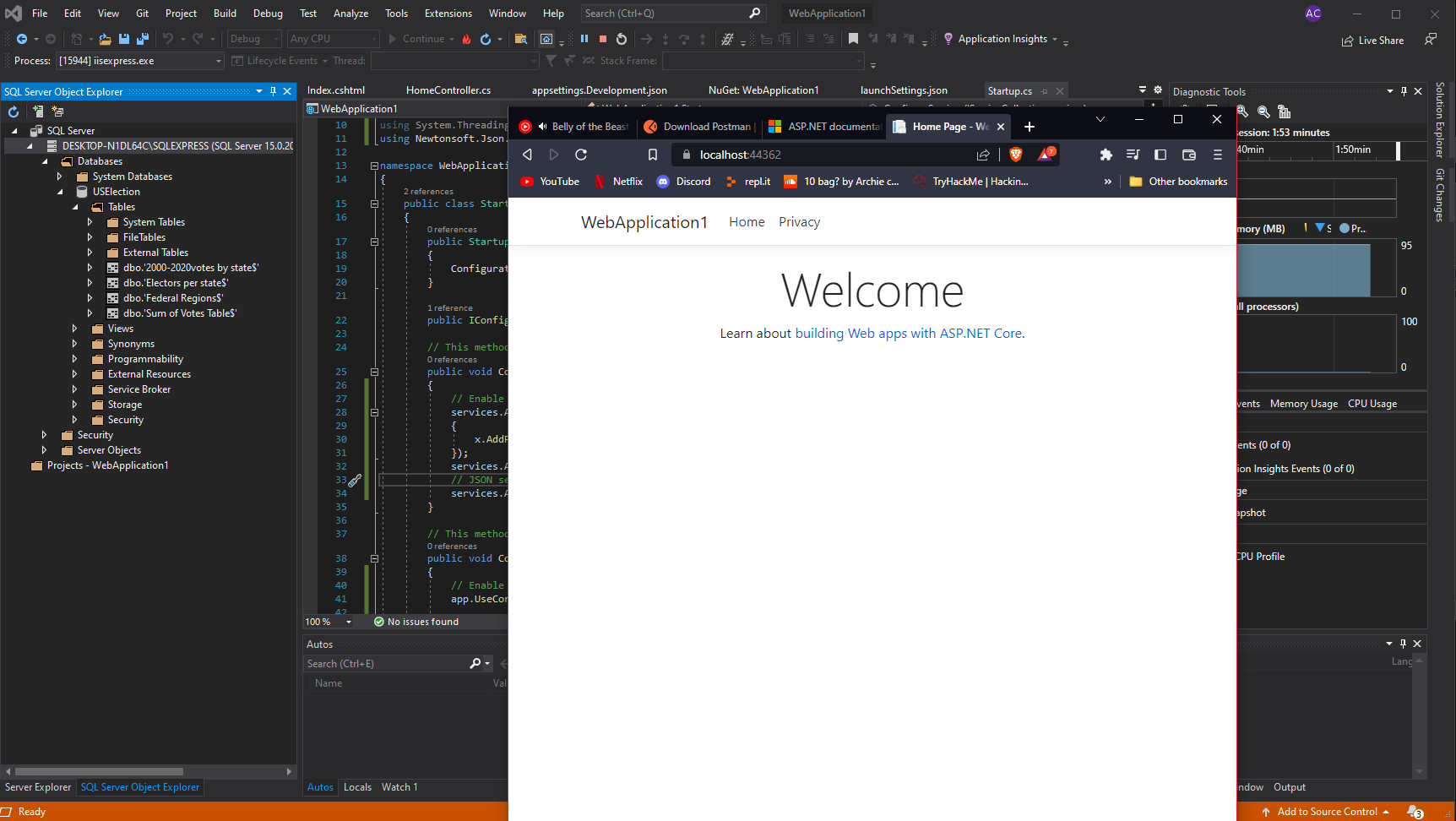Open the browser's Extensions puzzle icon
This screenshot has width=1456, height=821.
tap(1106, 155)
